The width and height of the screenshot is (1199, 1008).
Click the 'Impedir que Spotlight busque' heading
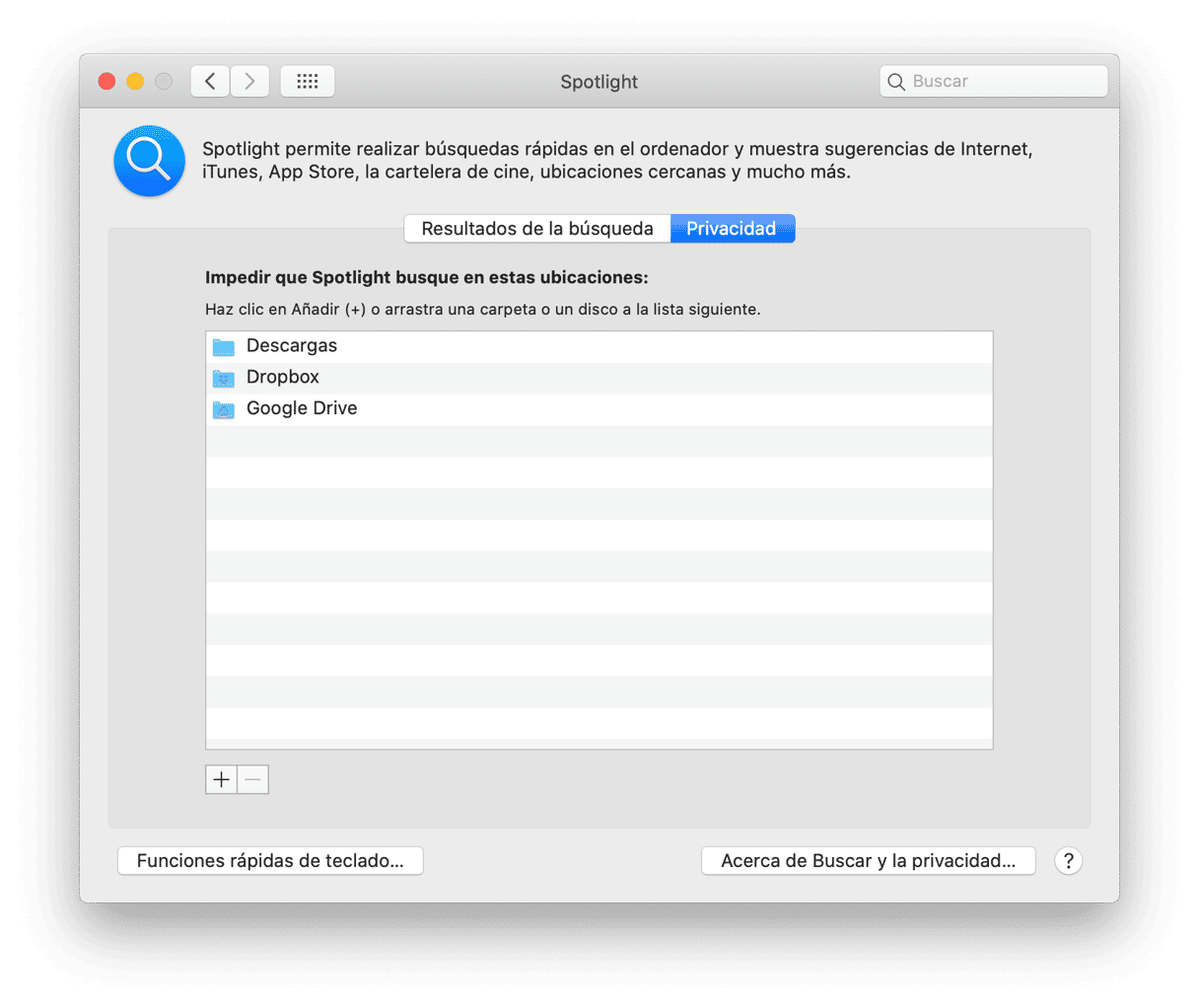426,277
